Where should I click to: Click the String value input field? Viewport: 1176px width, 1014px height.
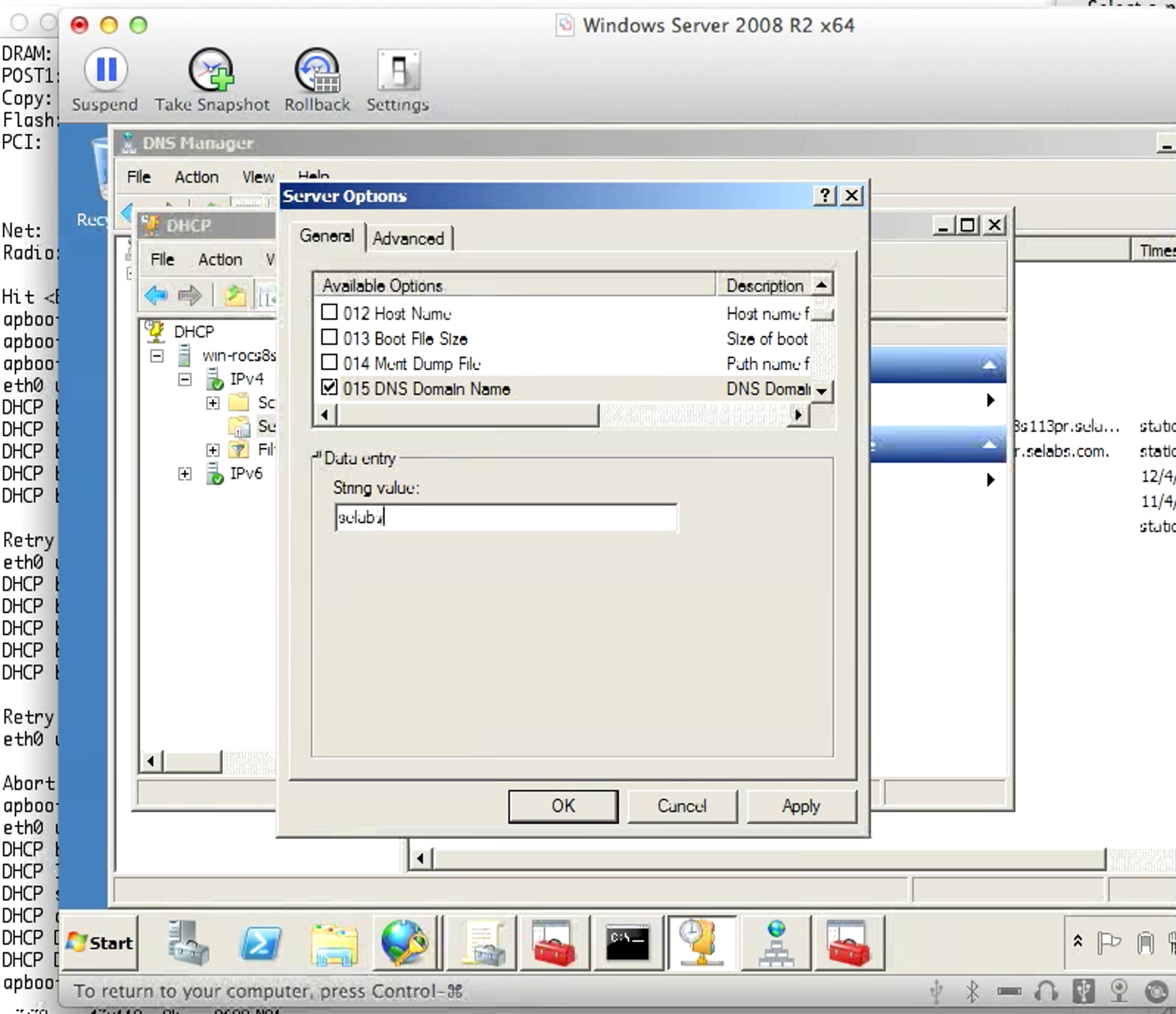pos(506,517)
